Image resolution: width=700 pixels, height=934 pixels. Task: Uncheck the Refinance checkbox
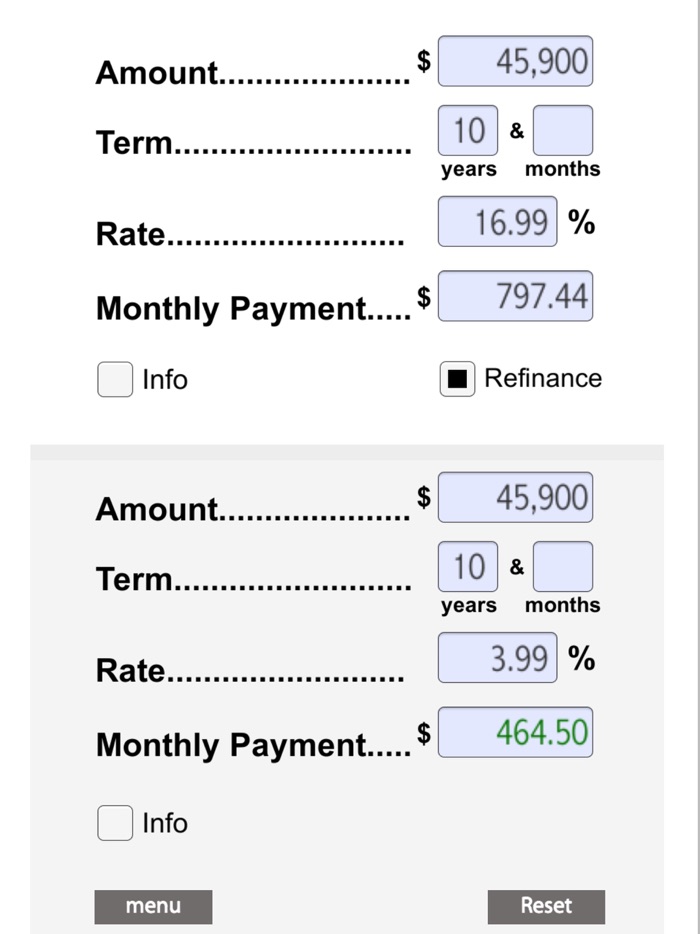coord(457,379)
